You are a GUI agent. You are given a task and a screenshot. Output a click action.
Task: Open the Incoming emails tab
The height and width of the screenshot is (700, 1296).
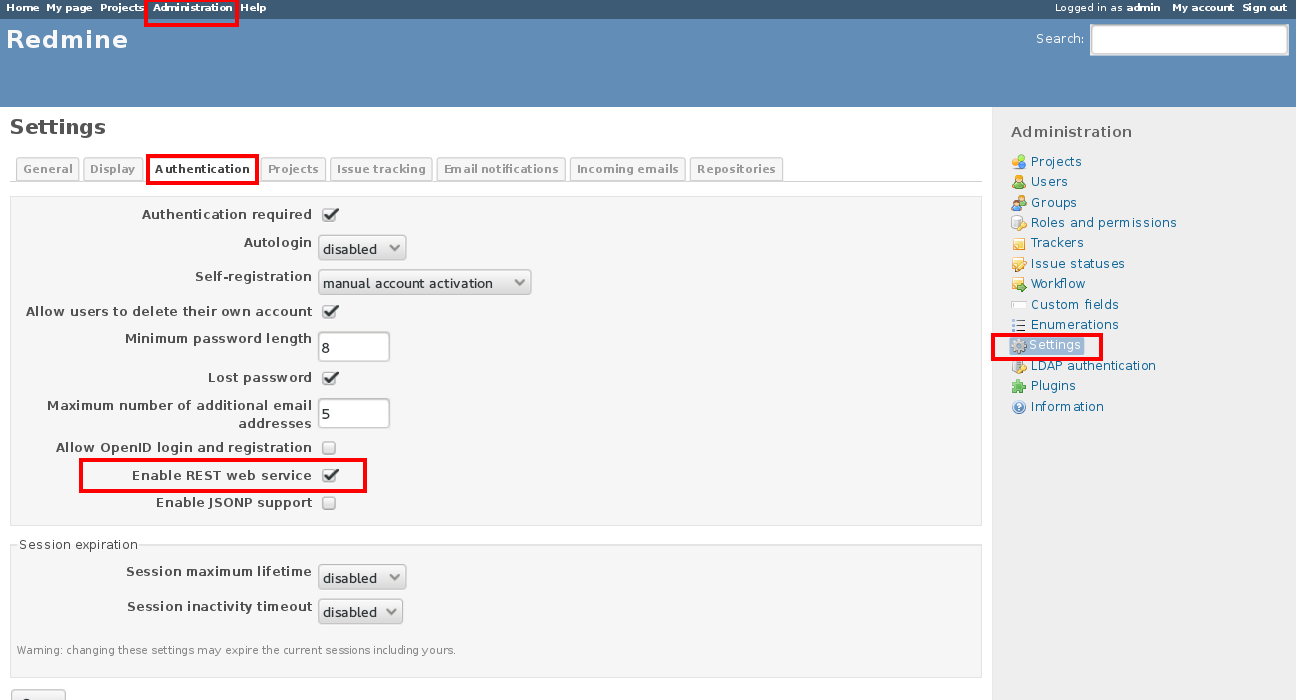(628, 169)
